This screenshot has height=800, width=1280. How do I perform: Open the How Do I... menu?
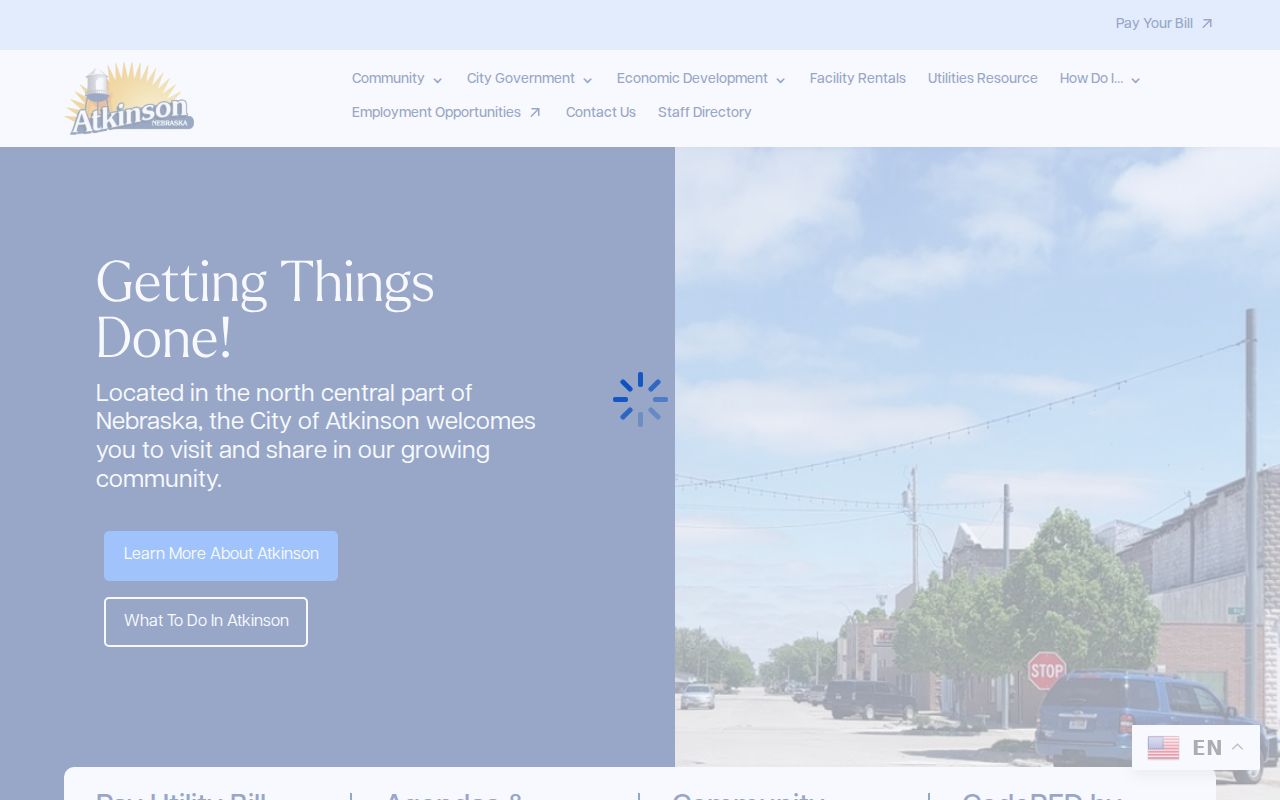point(1091,78)
